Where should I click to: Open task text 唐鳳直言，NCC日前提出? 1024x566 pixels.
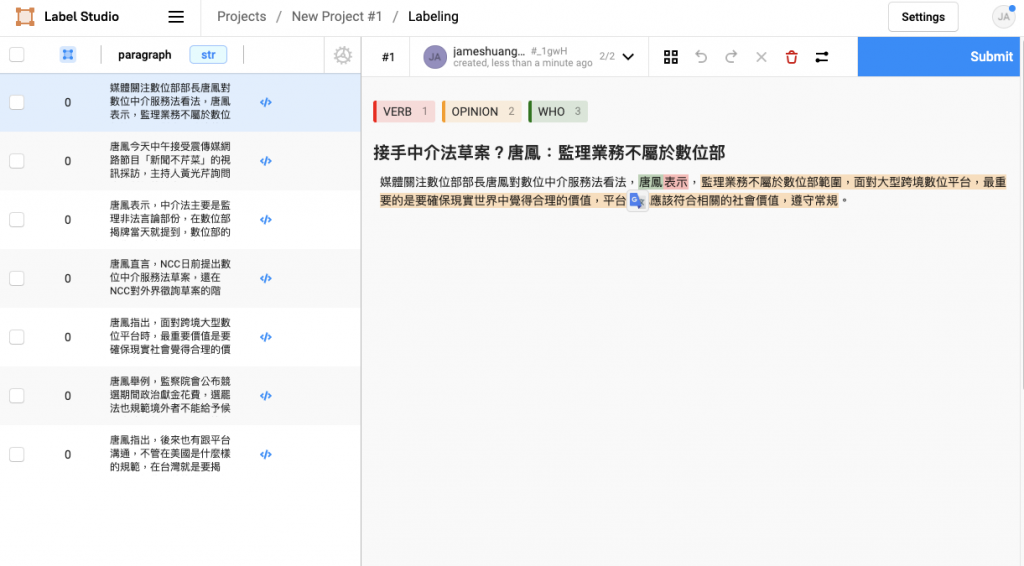coord(170,278)
